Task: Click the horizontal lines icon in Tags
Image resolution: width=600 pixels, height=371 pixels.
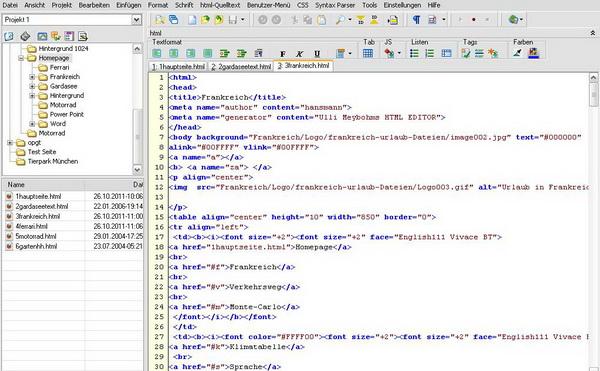Action: pos(479,53)
